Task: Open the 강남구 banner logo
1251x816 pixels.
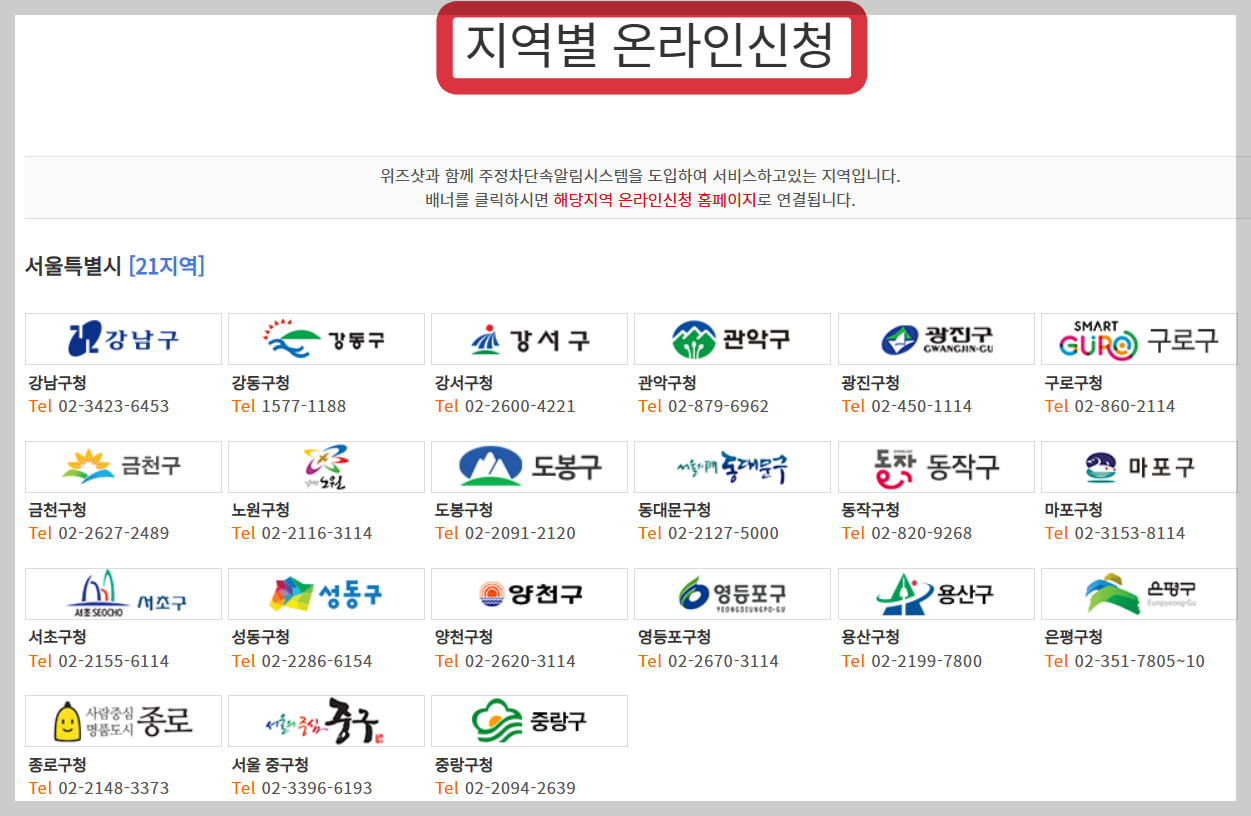Action: click(123, 339)
